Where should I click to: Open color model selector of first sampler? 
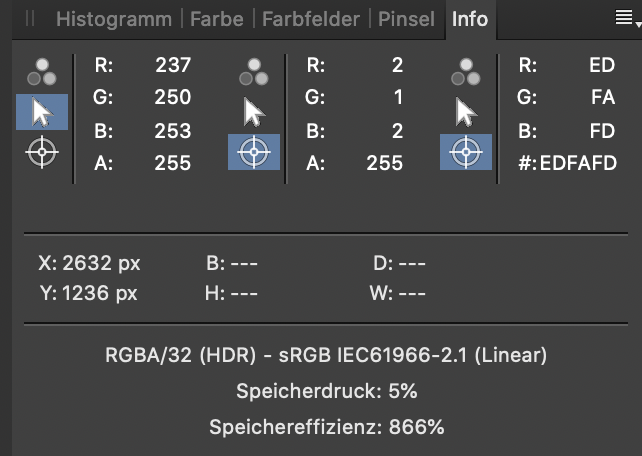click(x=42, y=72)
